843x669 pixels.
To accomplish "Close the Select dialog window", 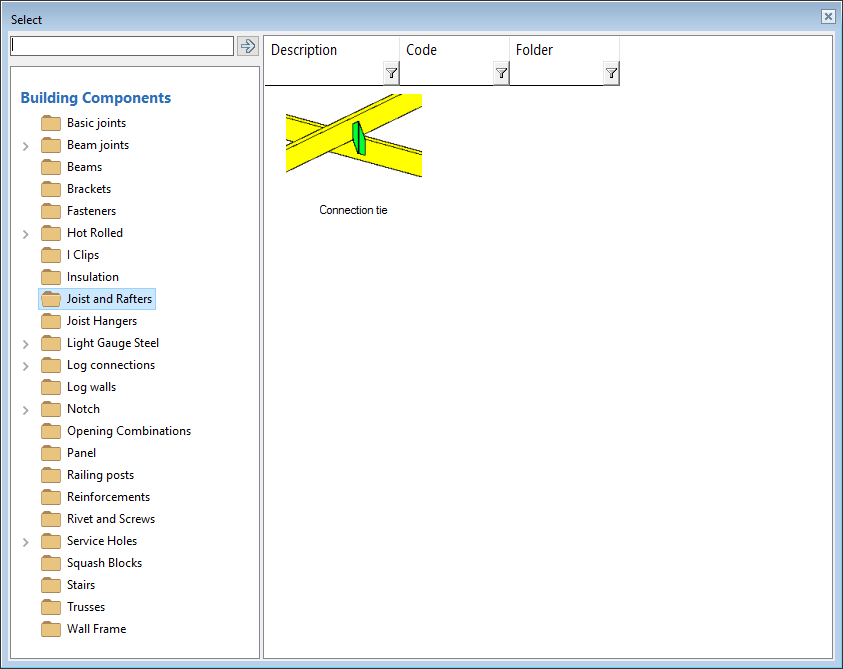I will [828, 17].
